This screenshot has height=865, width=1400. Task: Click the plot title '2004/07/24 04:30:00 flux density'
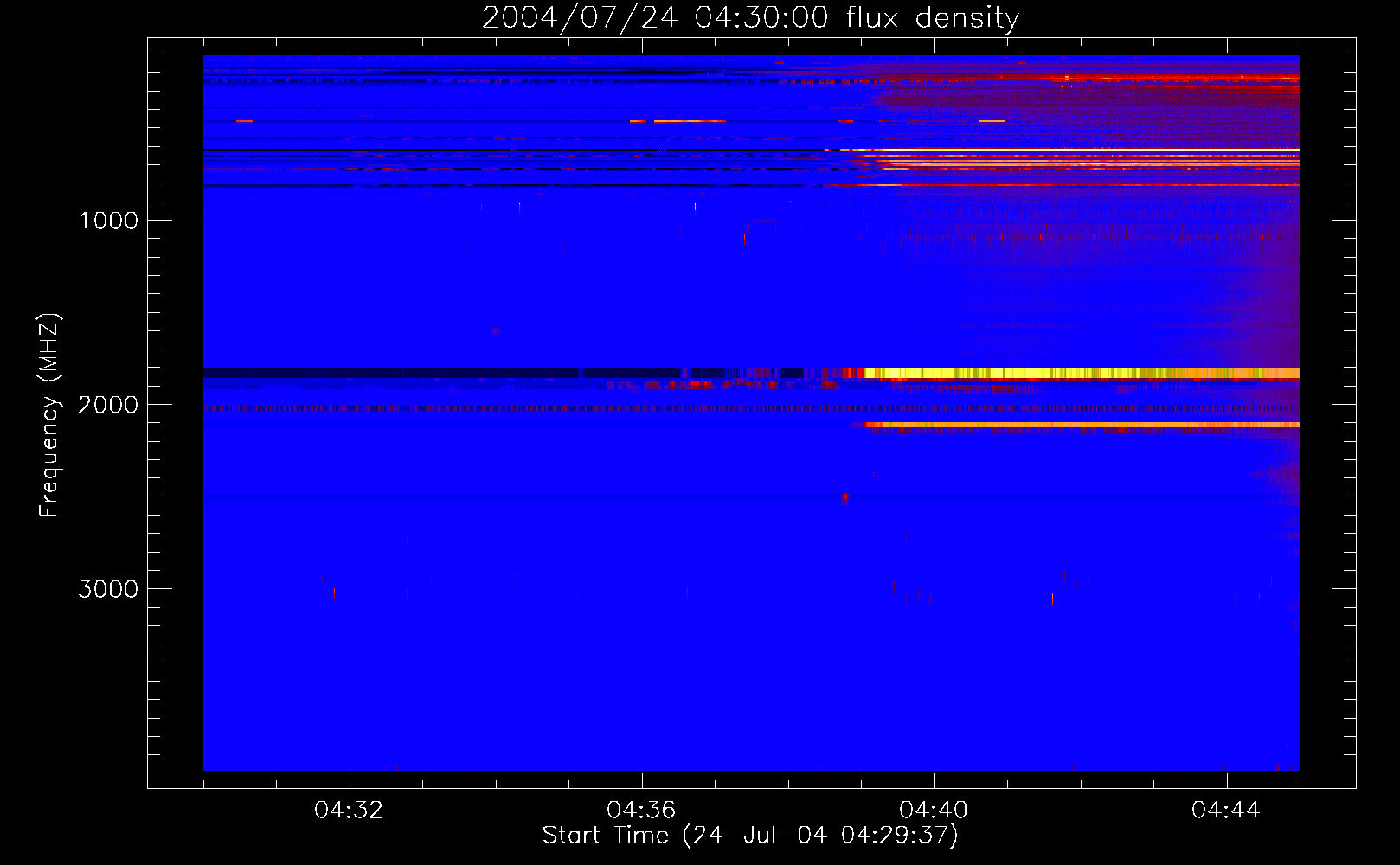tap(750, 18)
